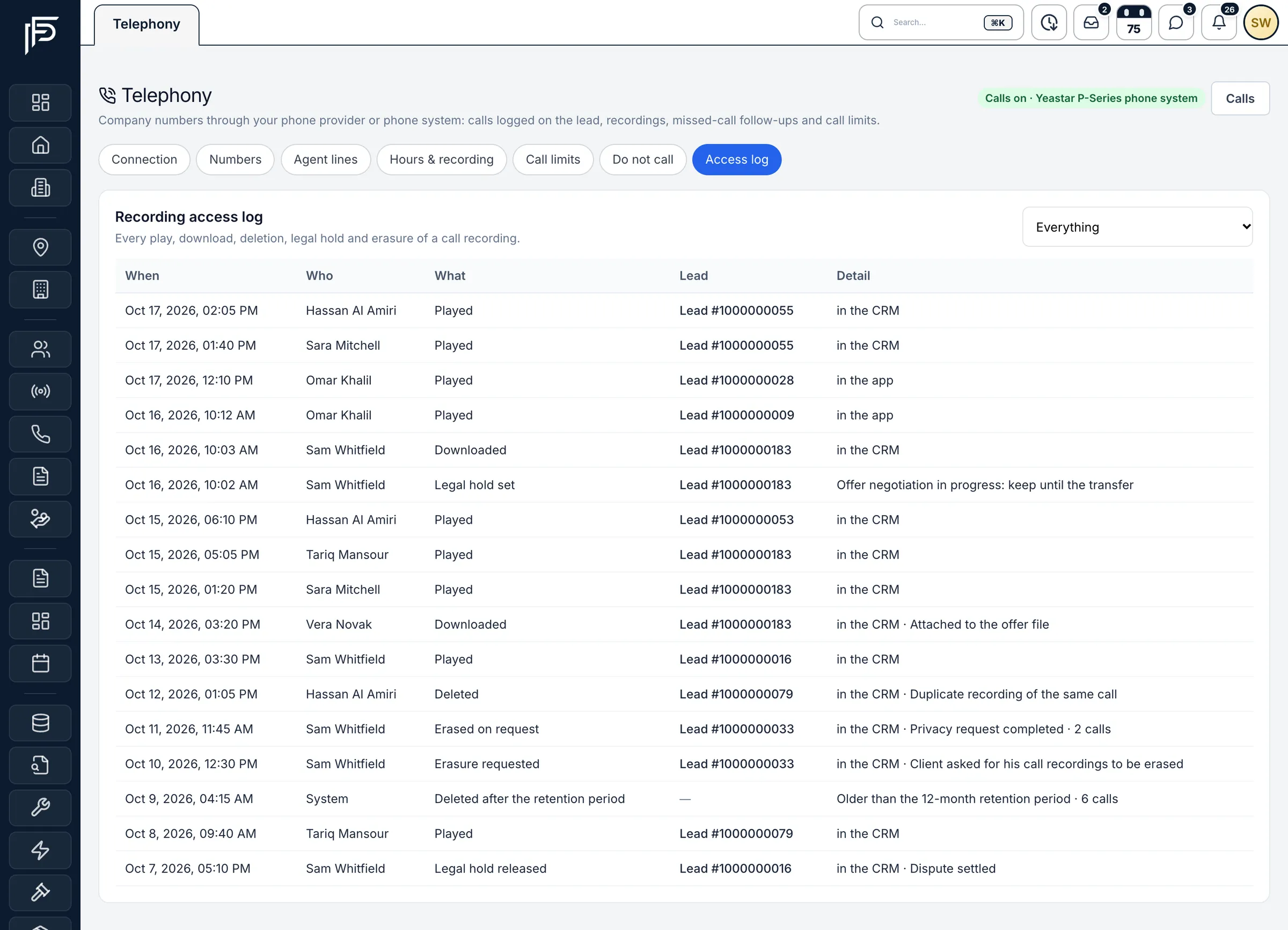Click the Calls button
The width and height of the screenshot is (1288, 930).
pos(1240,99)
